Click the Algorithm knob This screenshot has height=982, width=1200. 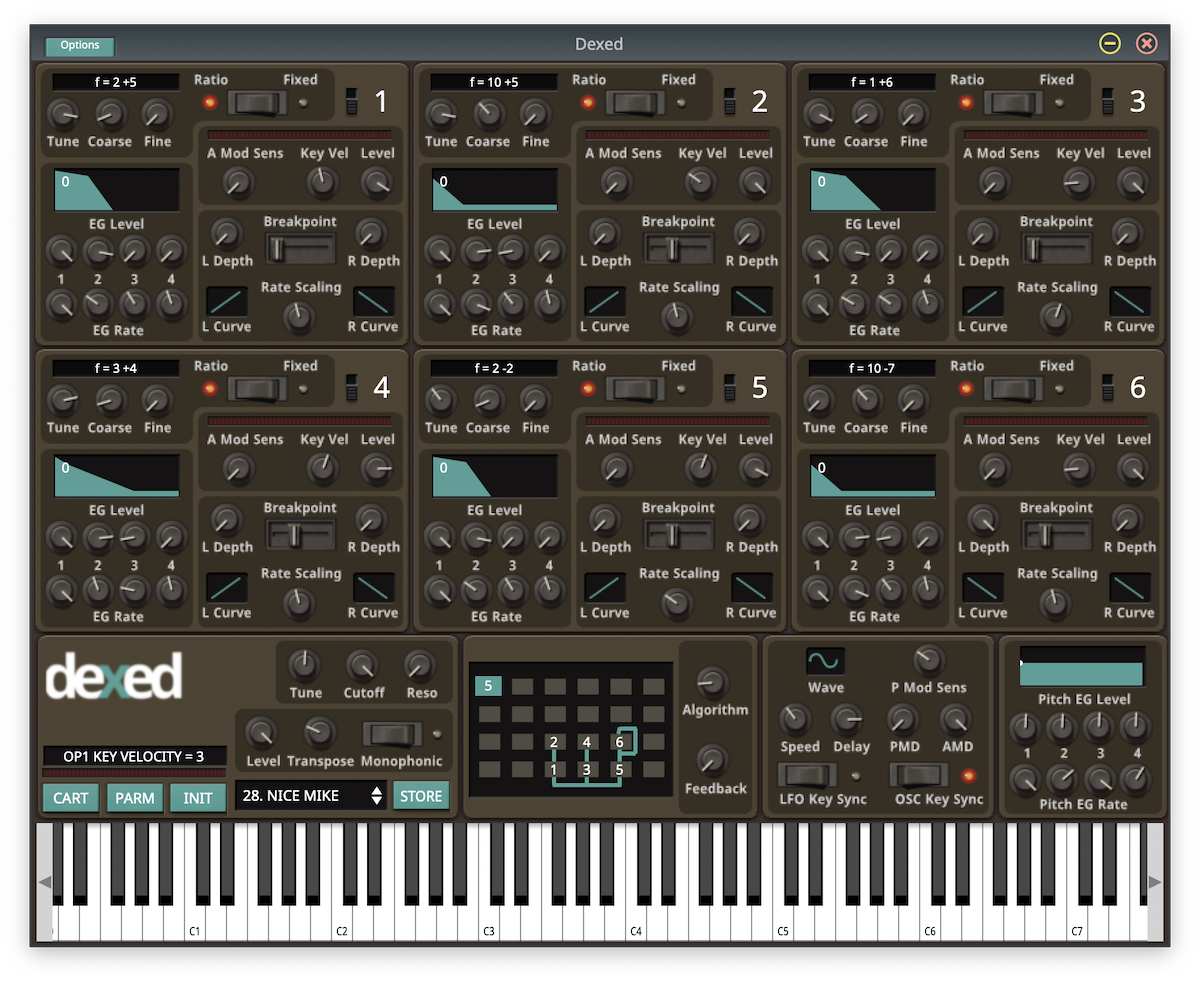(712, 682)
